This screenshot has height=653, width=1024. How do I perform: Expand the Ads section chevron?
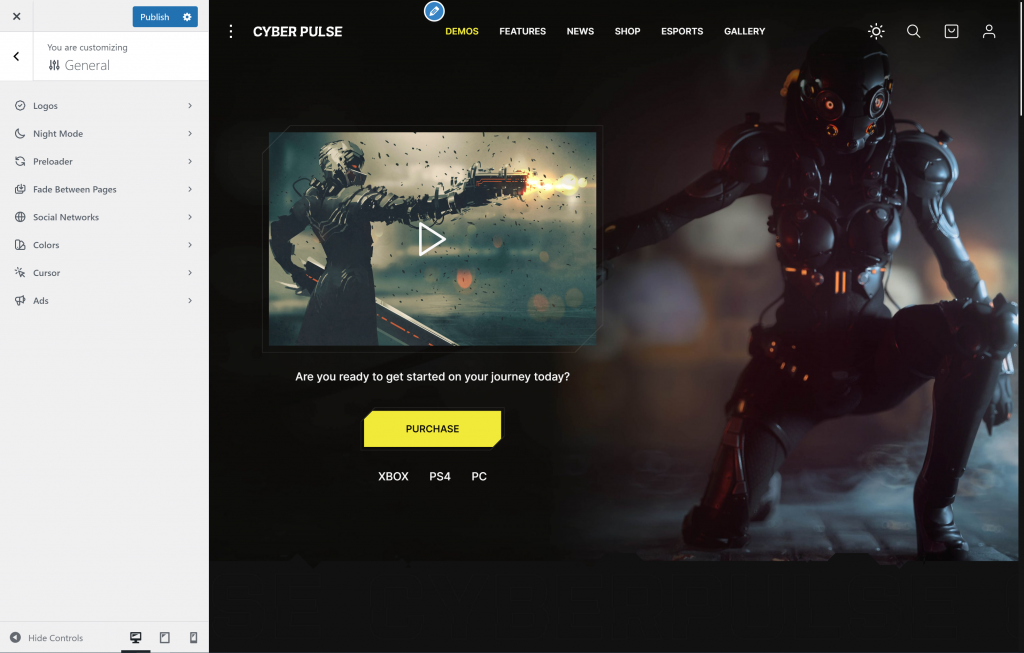click(x=190, y=300)
